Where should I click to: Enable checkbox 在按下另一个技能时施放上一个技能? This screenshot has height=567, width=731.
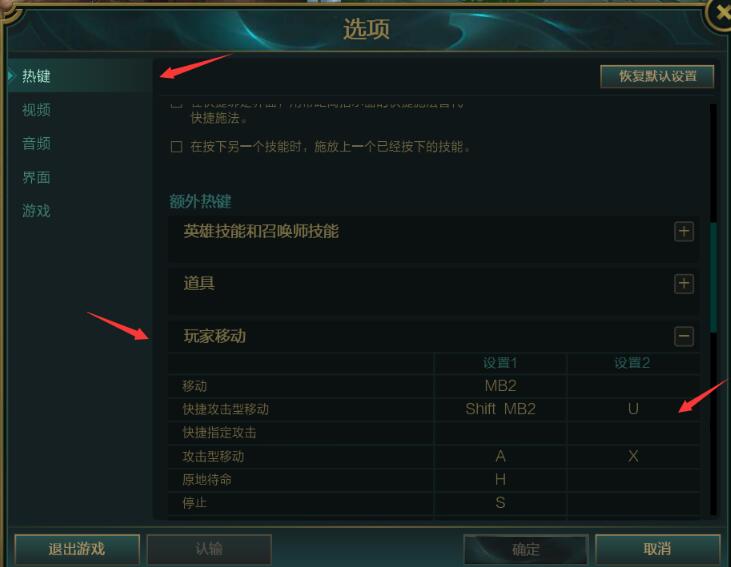tap(176, 147)
